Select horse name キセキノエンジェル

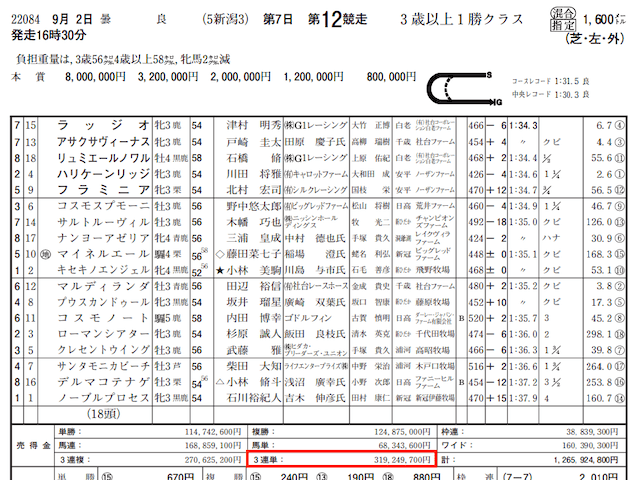point(103,270)
